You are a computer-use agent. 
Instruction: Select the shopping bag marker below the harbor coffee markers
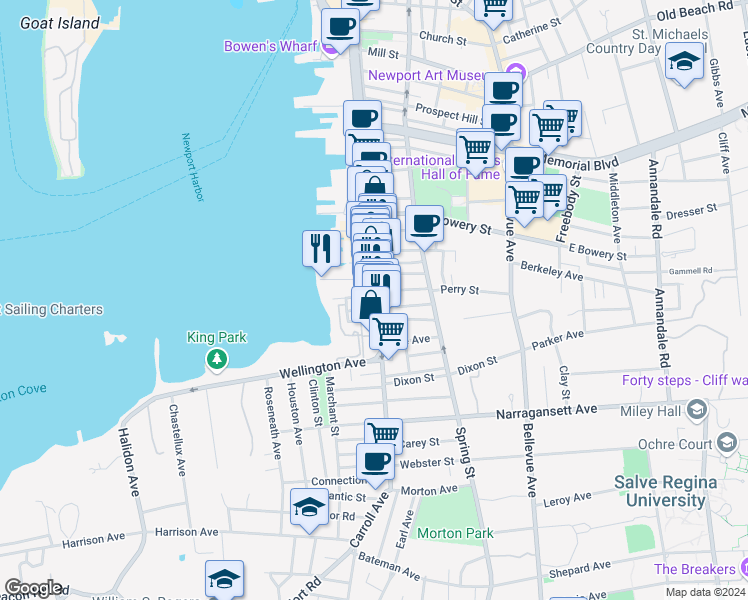pyautogui.click(x=375, y=184)
